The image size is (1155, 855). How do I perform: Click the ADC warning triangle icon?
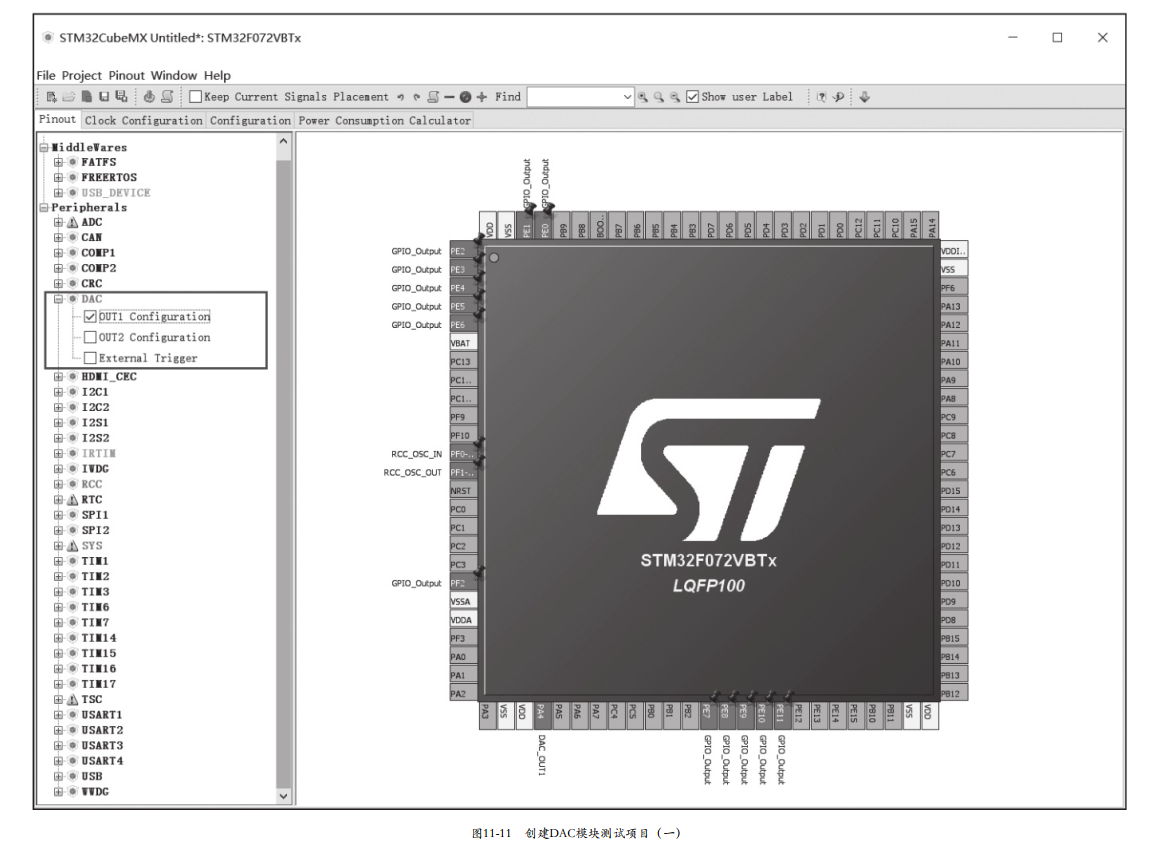click(73, 222)
